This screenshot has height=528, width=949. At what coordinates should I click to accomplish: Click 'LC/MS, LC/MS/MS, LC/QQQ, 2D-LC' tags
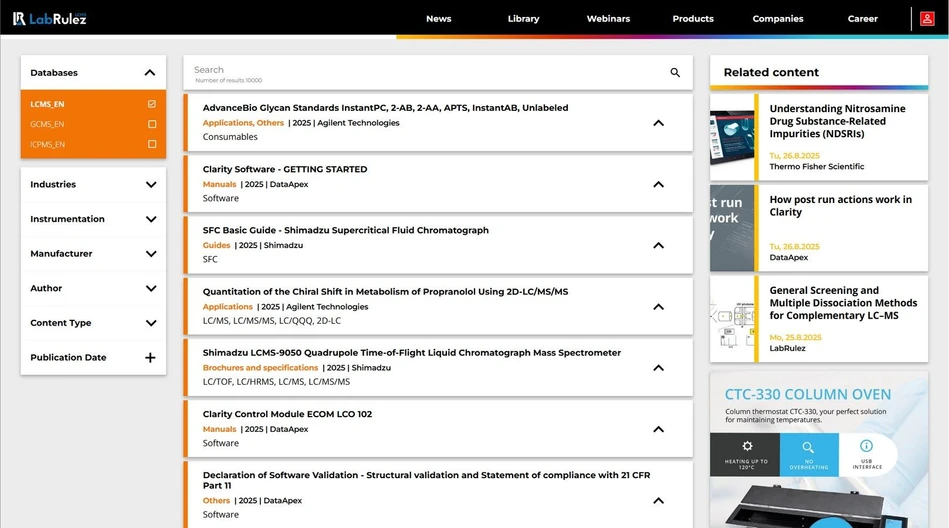coord(272,321)
